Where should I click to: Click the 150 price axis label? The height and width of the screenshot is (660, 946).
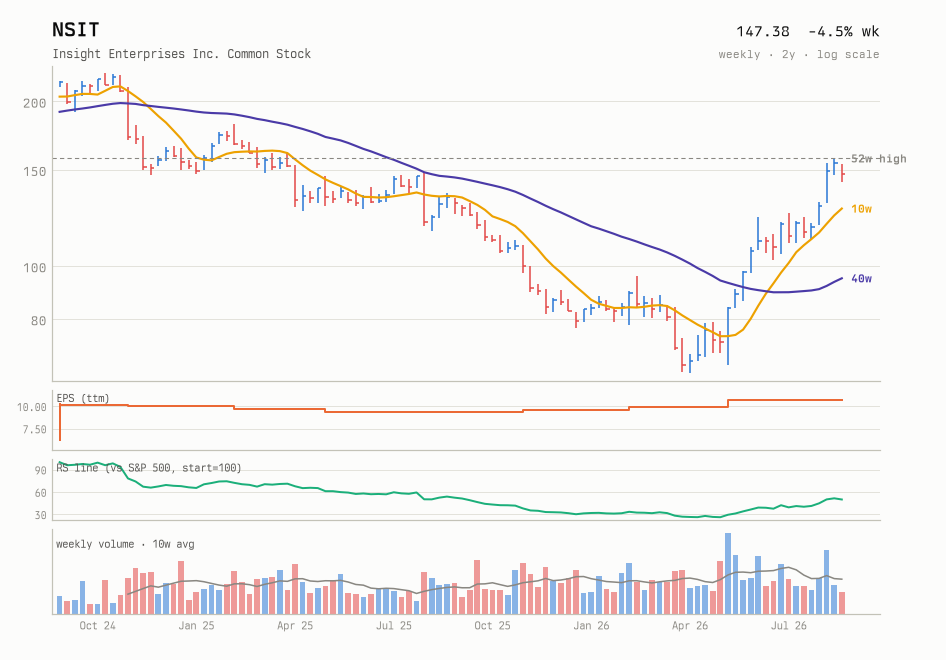click(x=34, y=171)
